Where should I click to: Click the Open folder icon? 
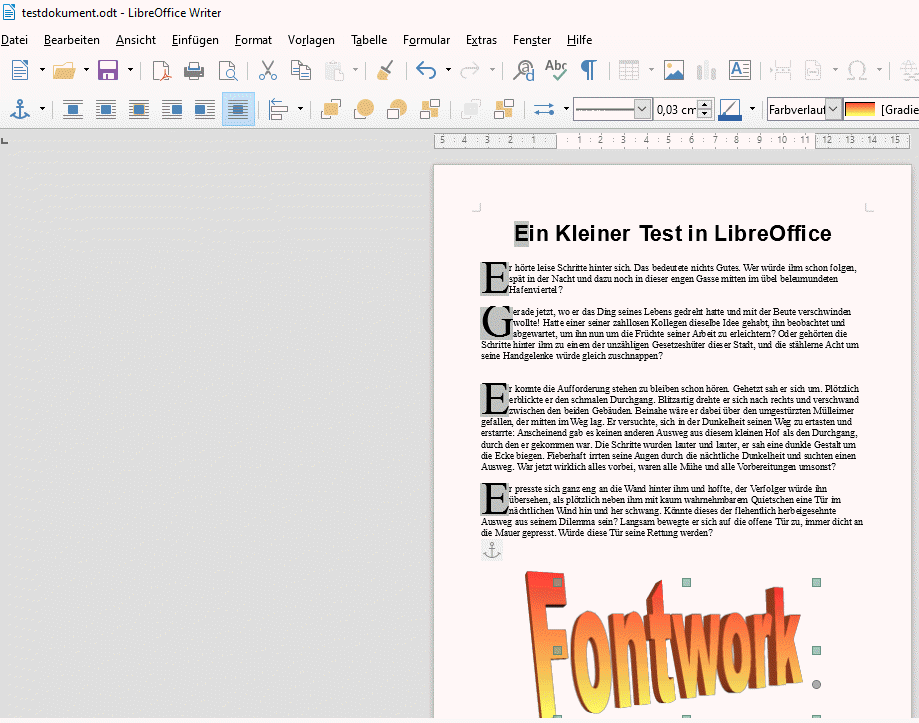(64, 70)
